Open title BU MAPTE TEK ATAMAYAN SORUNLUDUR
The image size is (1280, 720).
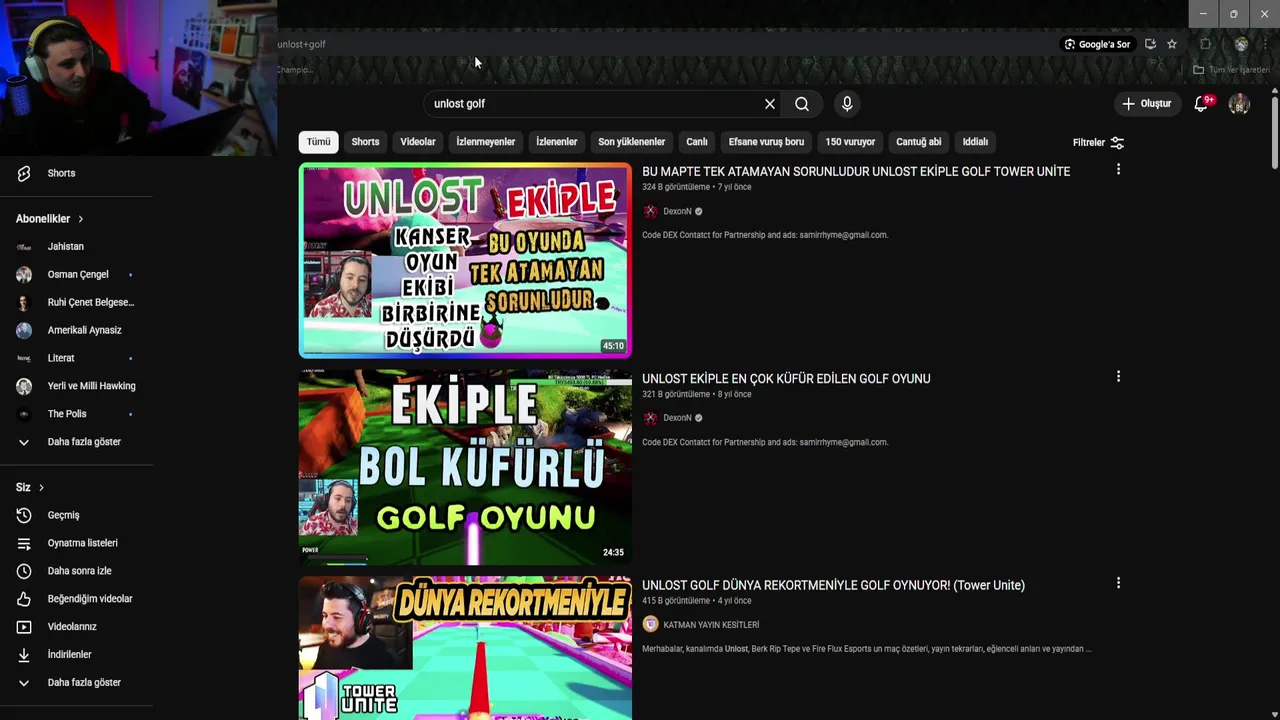(x=856, y=172)
